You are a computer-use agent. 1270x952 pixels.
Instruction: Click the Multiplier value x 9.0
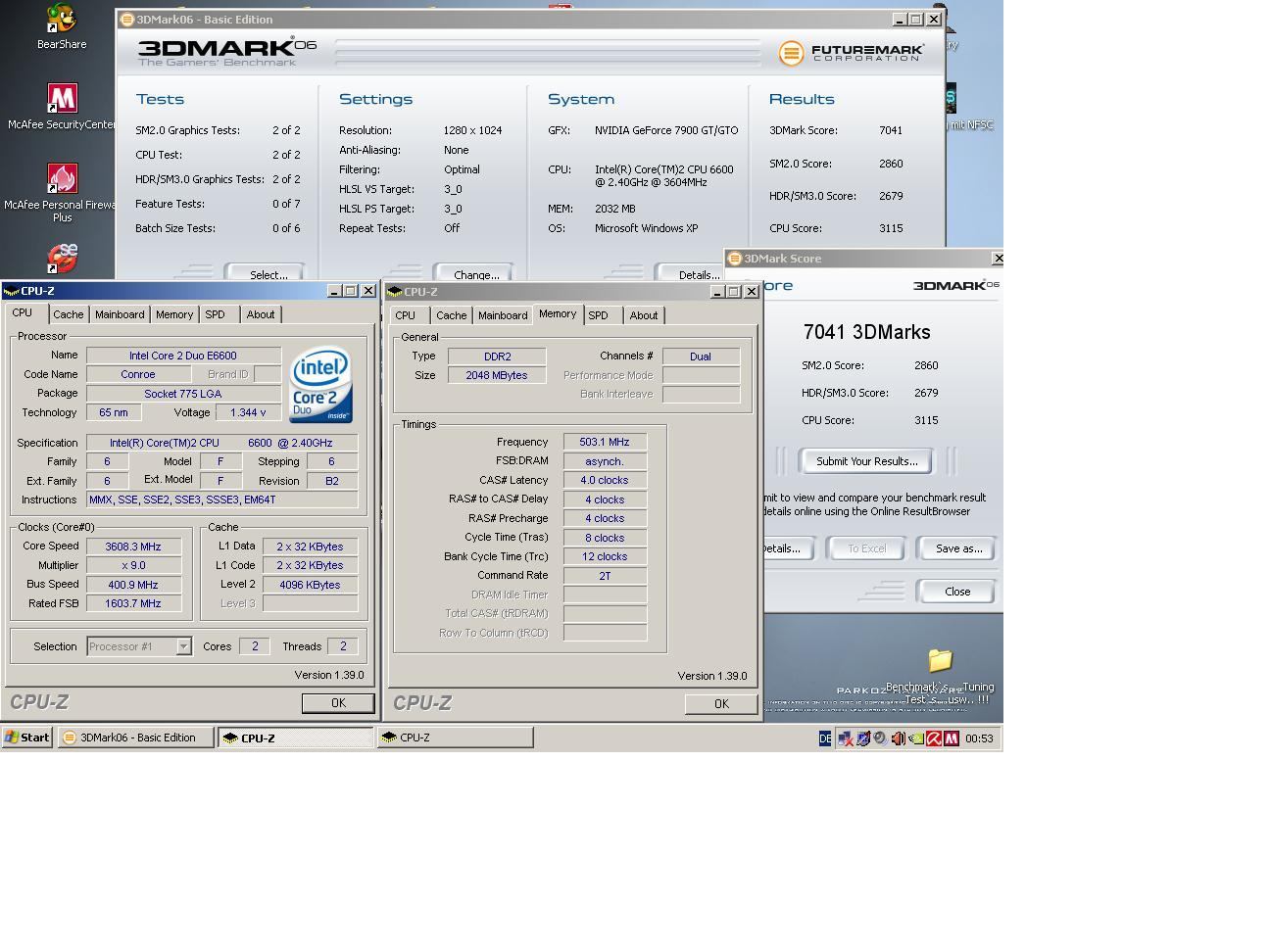pyautogui.click(x=133, y=565)
